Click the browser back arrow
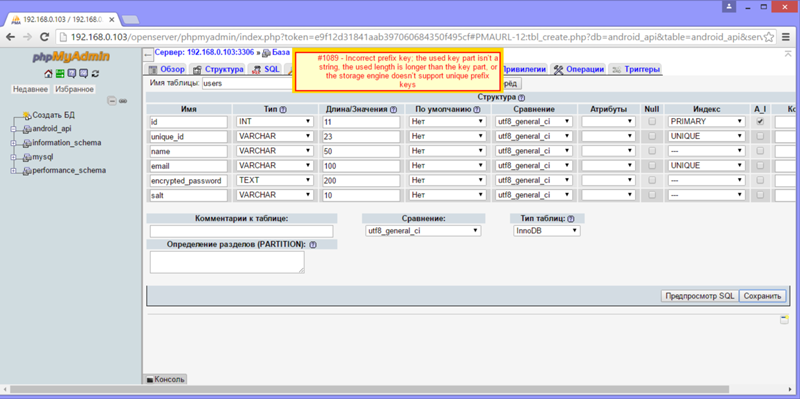Viewport: 800px width, 399px height. tap(10, 37)
